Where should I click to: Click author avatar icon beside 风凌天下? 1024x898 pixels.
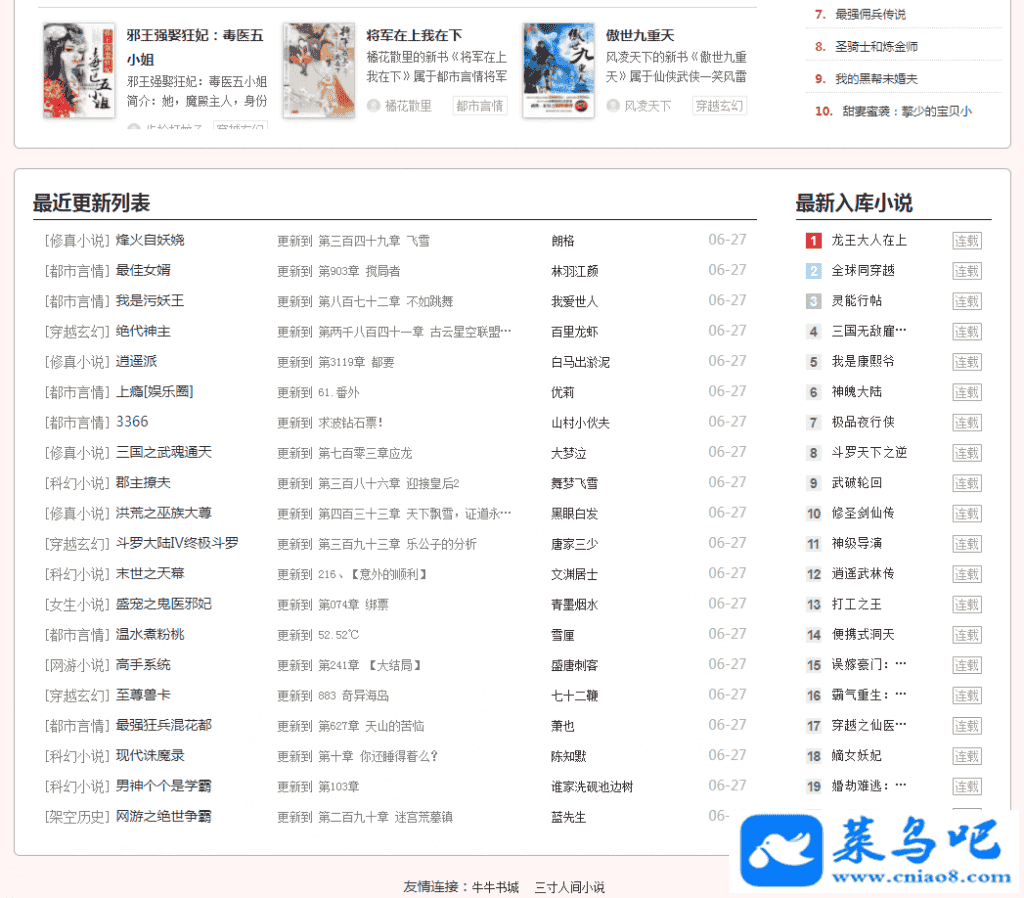click(613, 106)
